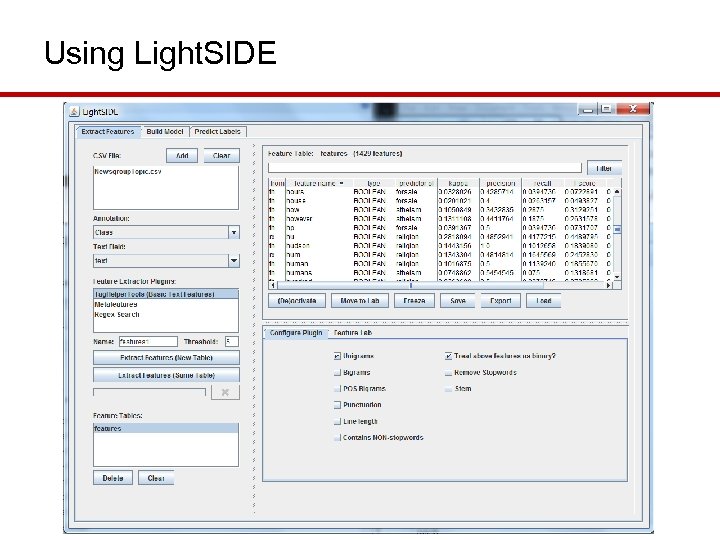Clear the CSV file list
The height and width of the screenshot is (540, 720).
[x=221, y=156]
